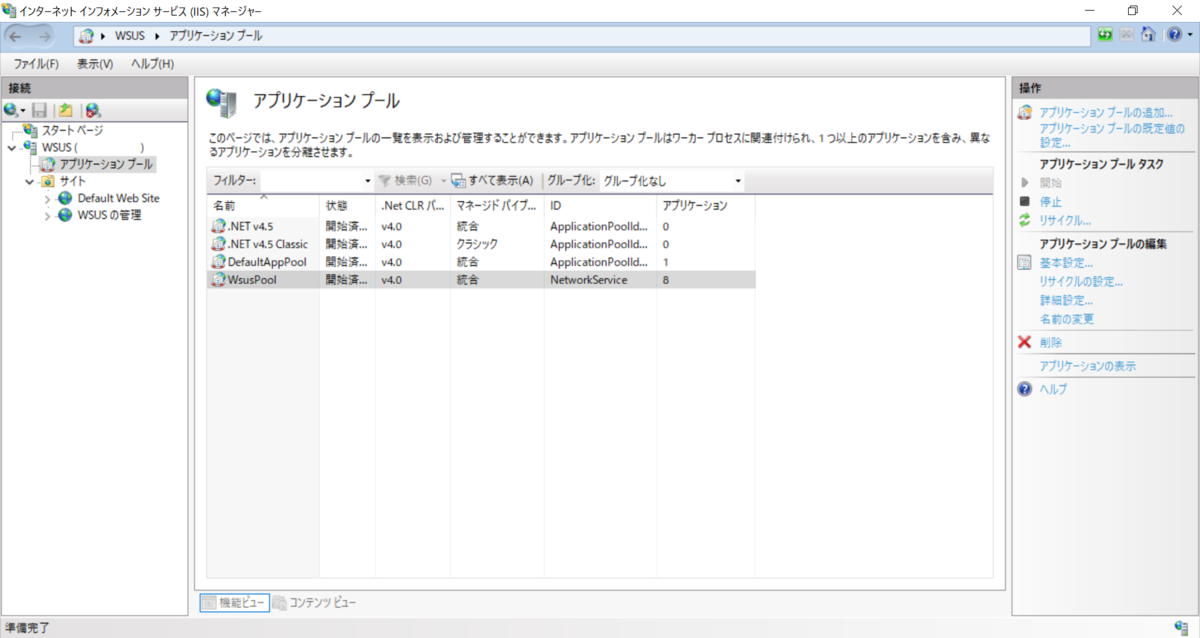Click the WSUS segment in the breadcrumb

(x=130, y=36)
